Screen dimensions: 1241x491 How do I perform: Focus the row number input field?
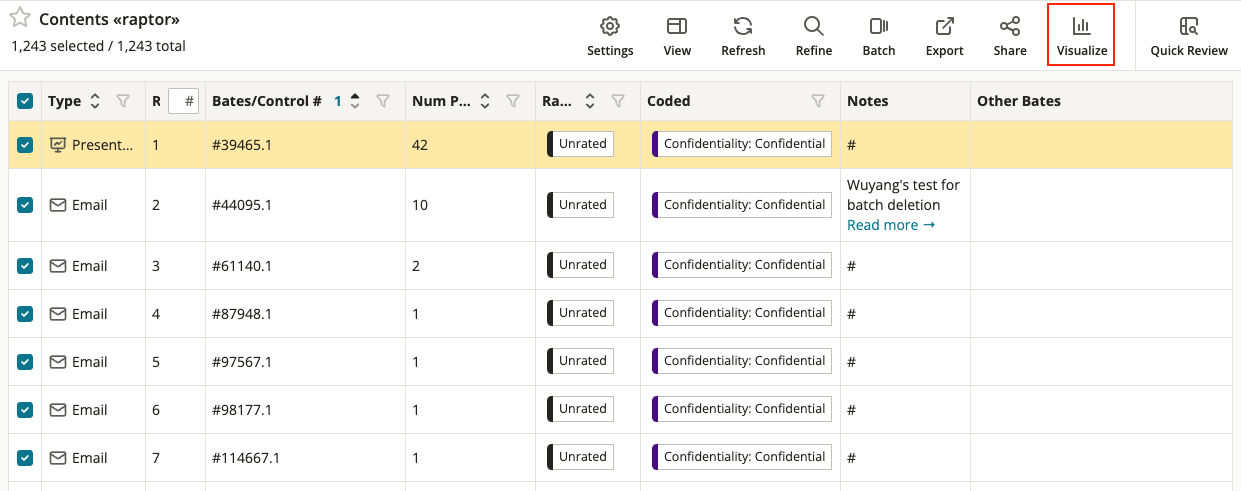click(x=184, y=101)
